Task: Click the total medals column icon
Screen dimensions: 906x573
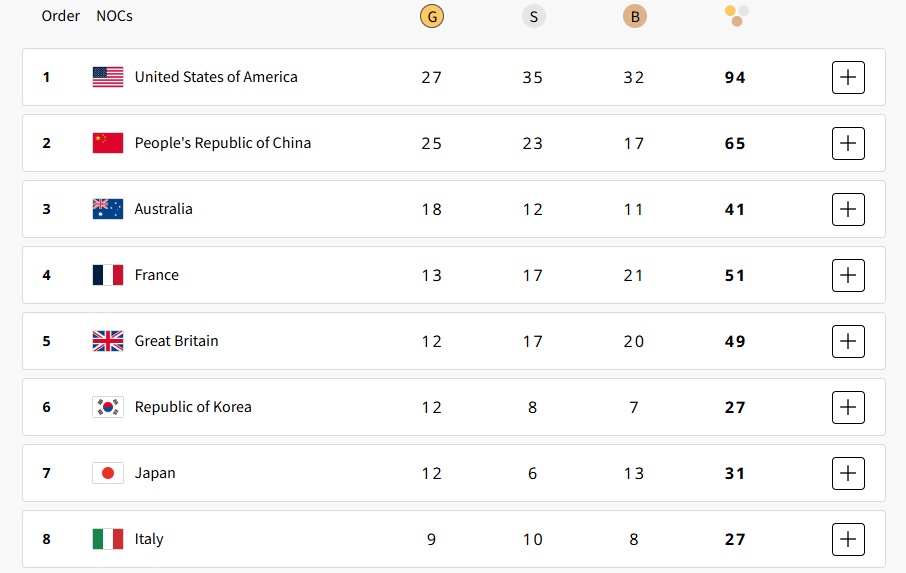Action: pos(736,15)
